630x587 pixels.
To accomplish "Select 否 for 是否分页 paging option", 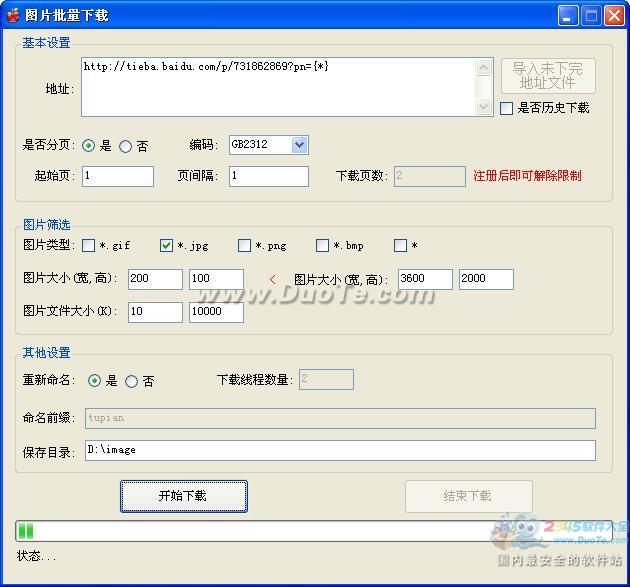I will [x=125, y=146].
